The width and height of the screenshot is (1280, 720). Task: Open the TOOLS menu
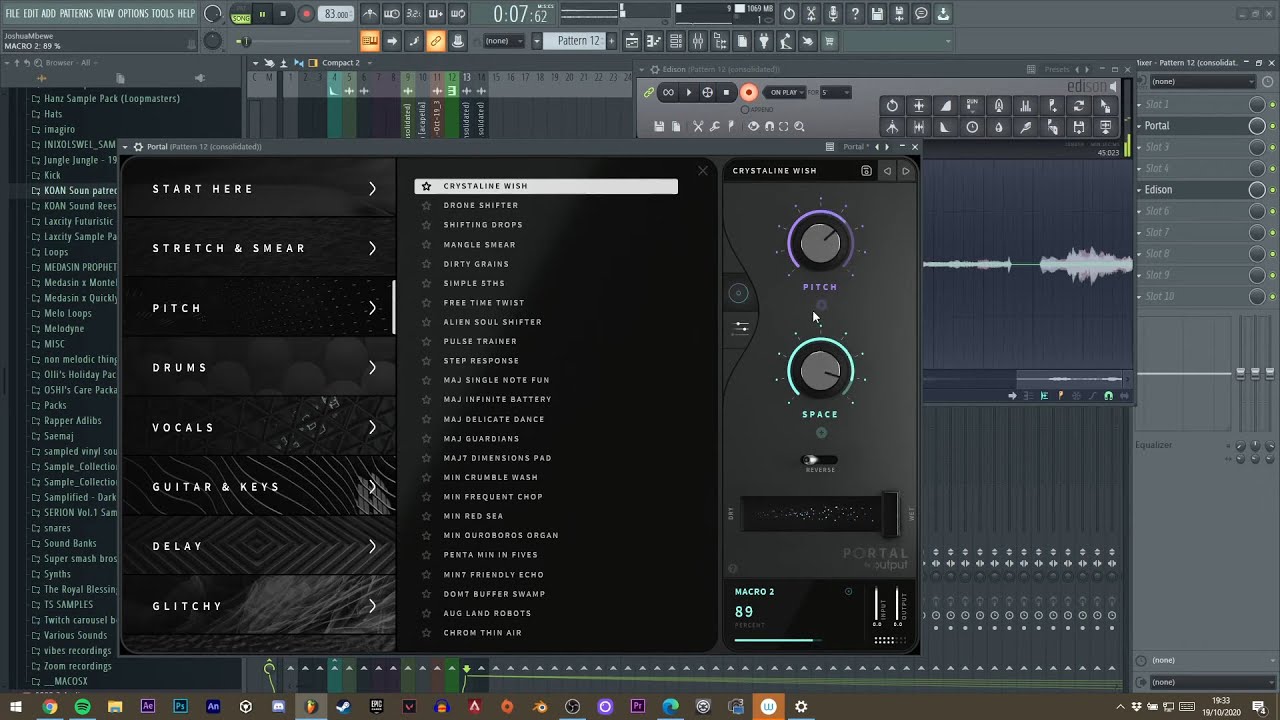click(x=162, y=14)
